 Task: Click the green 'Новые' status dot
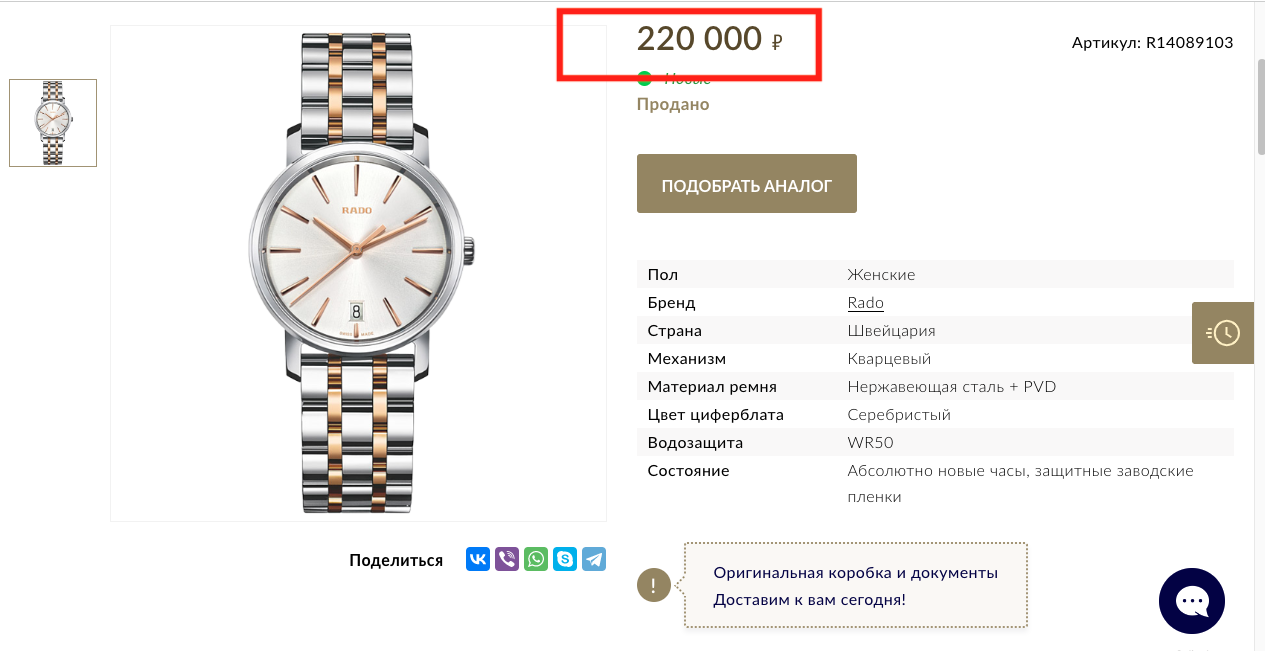(645, 79)
